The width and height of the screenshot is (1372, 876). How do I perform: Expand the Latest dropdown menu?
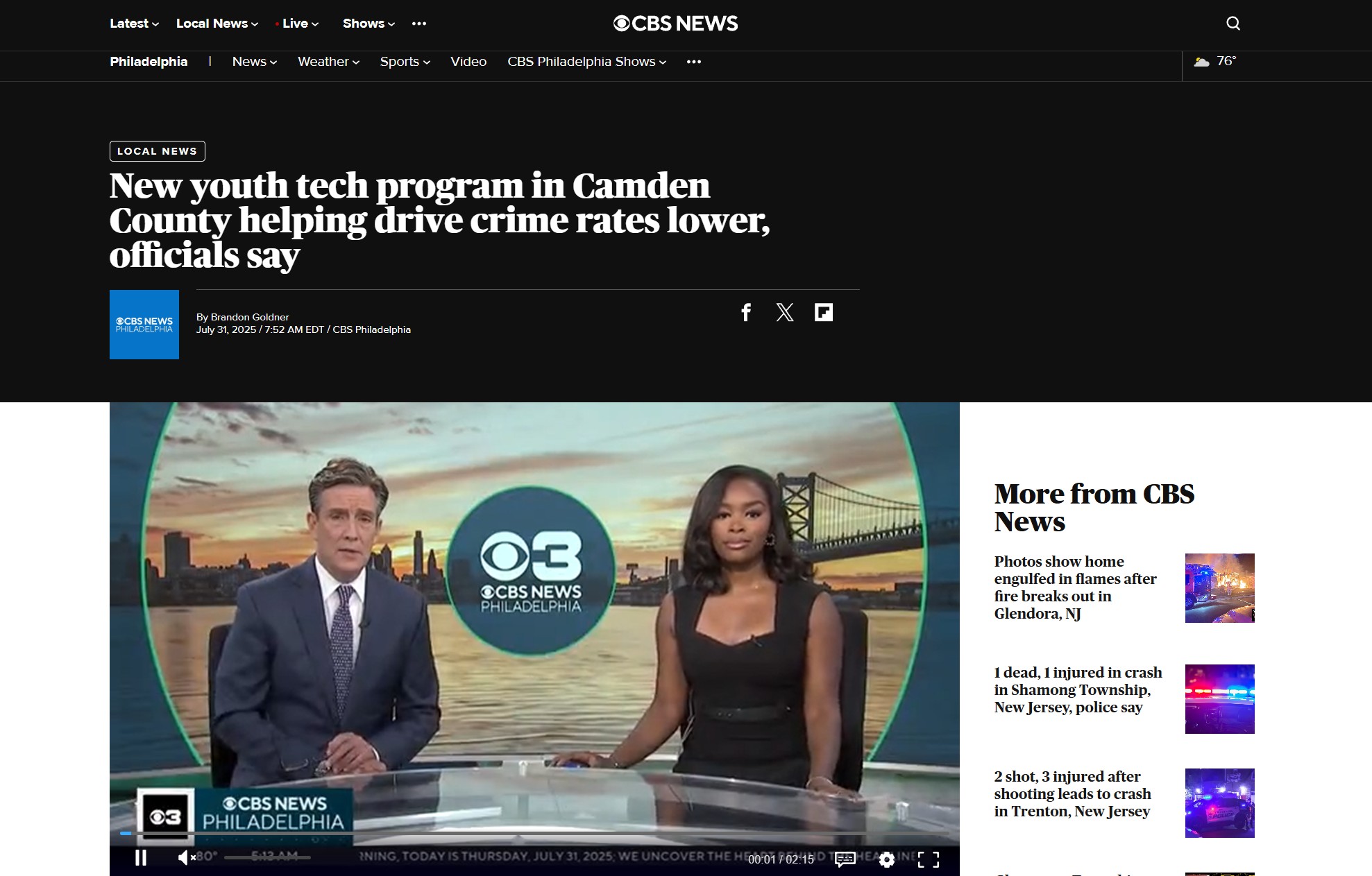[134, 24]
